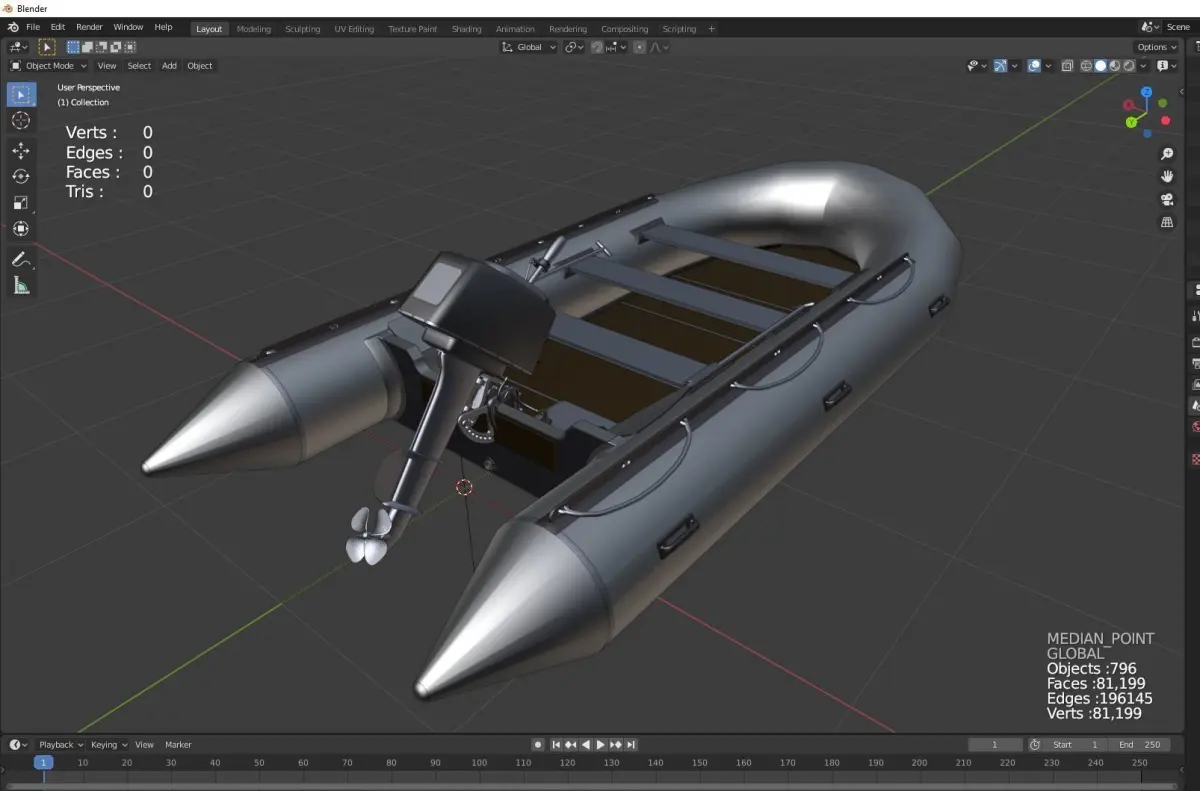Image resolution: width=1200 pixels, height=791 pixels.
Task: Select the Transform tool
Action: tap(21, 229)
